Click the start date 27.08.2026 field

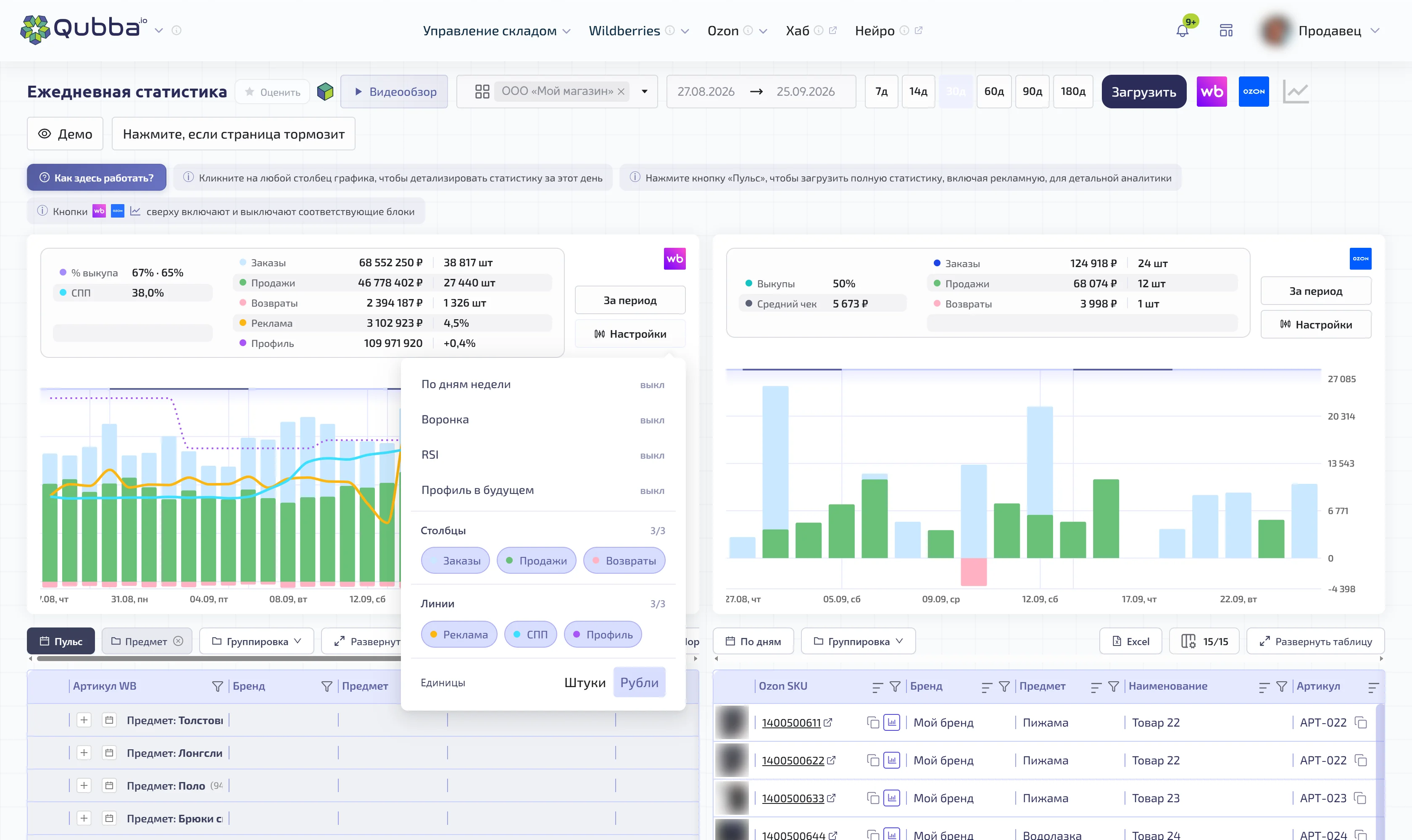[x=706, y=91]
